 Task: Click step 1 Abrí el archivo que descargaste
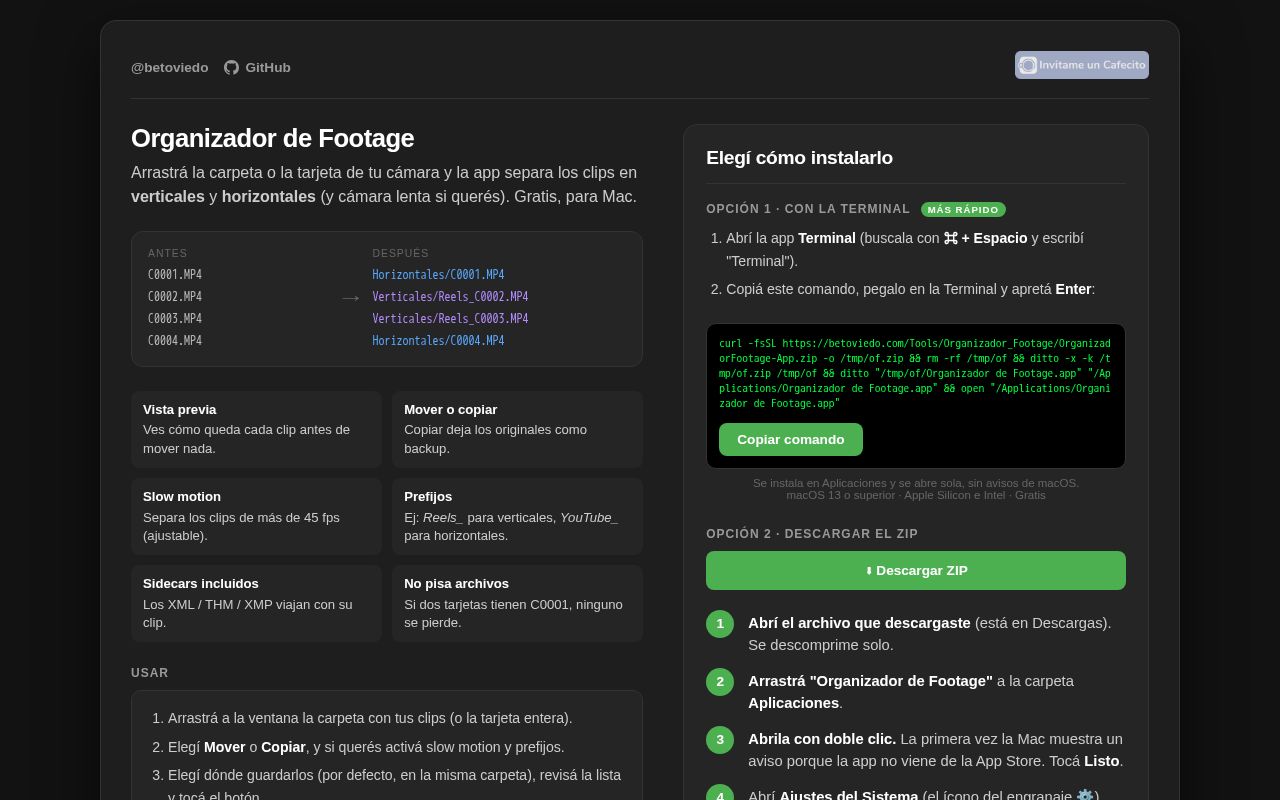pyautogui.click(x=859, y=623)
